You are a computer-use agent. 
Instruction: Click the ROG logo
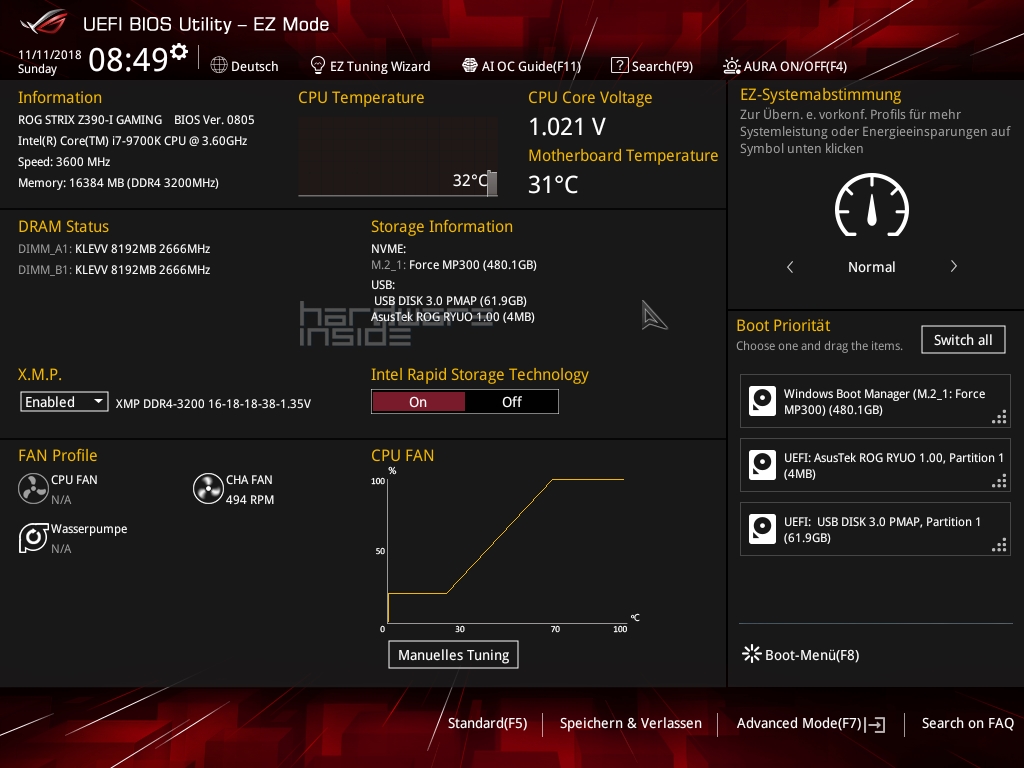click(x=44, y=22)
